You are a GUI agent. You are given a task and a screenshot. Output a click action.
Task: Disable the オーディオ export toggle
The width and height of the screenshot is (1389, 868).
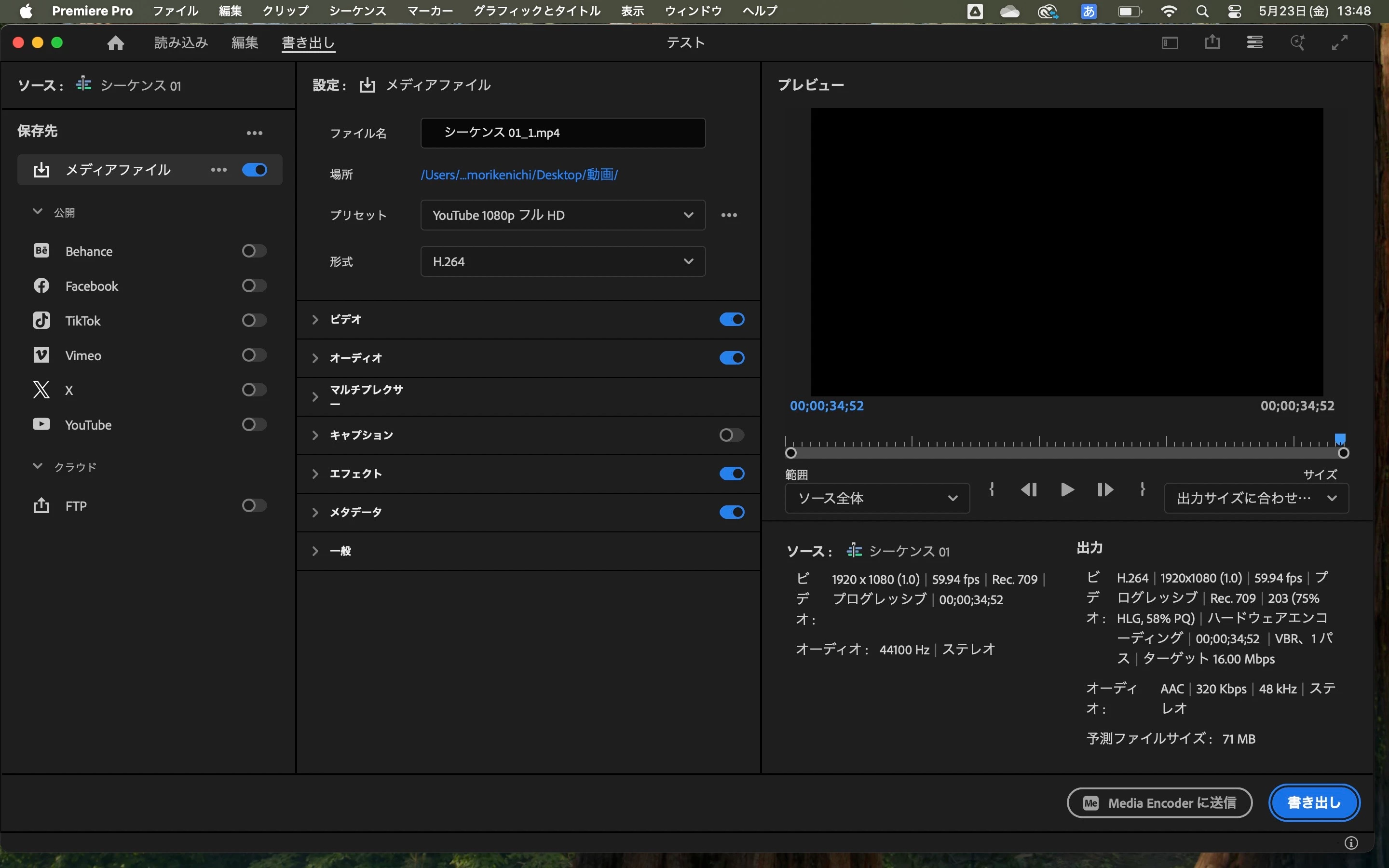pos(732,358)
